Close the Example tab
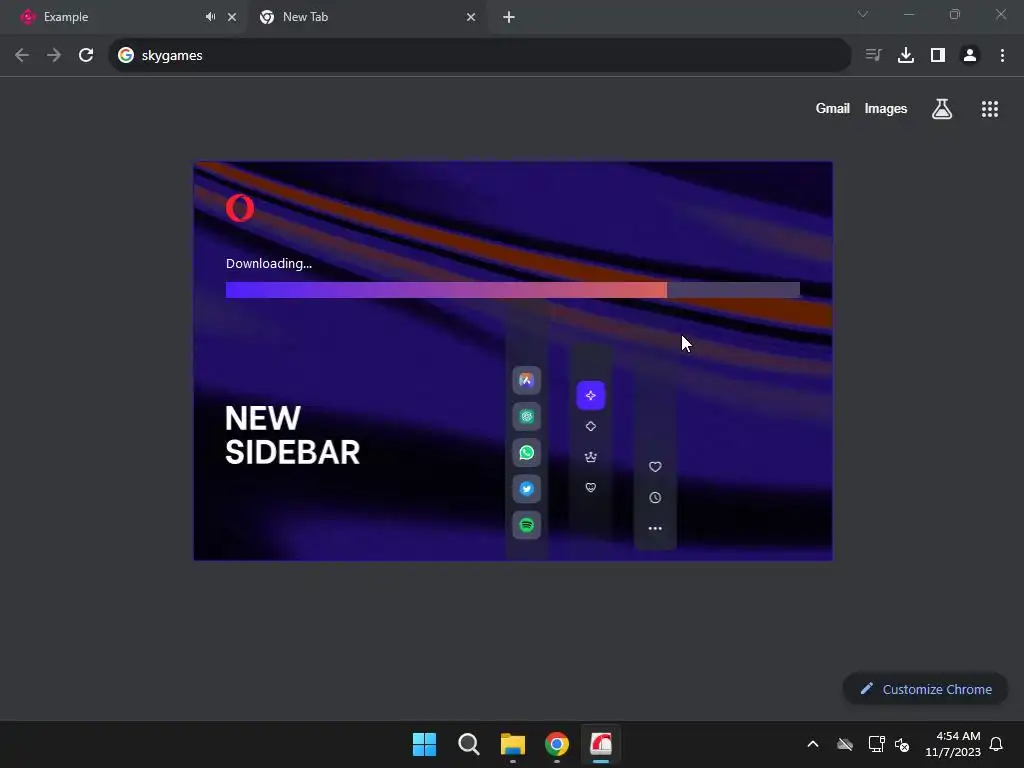 click(x=232, y=17)
